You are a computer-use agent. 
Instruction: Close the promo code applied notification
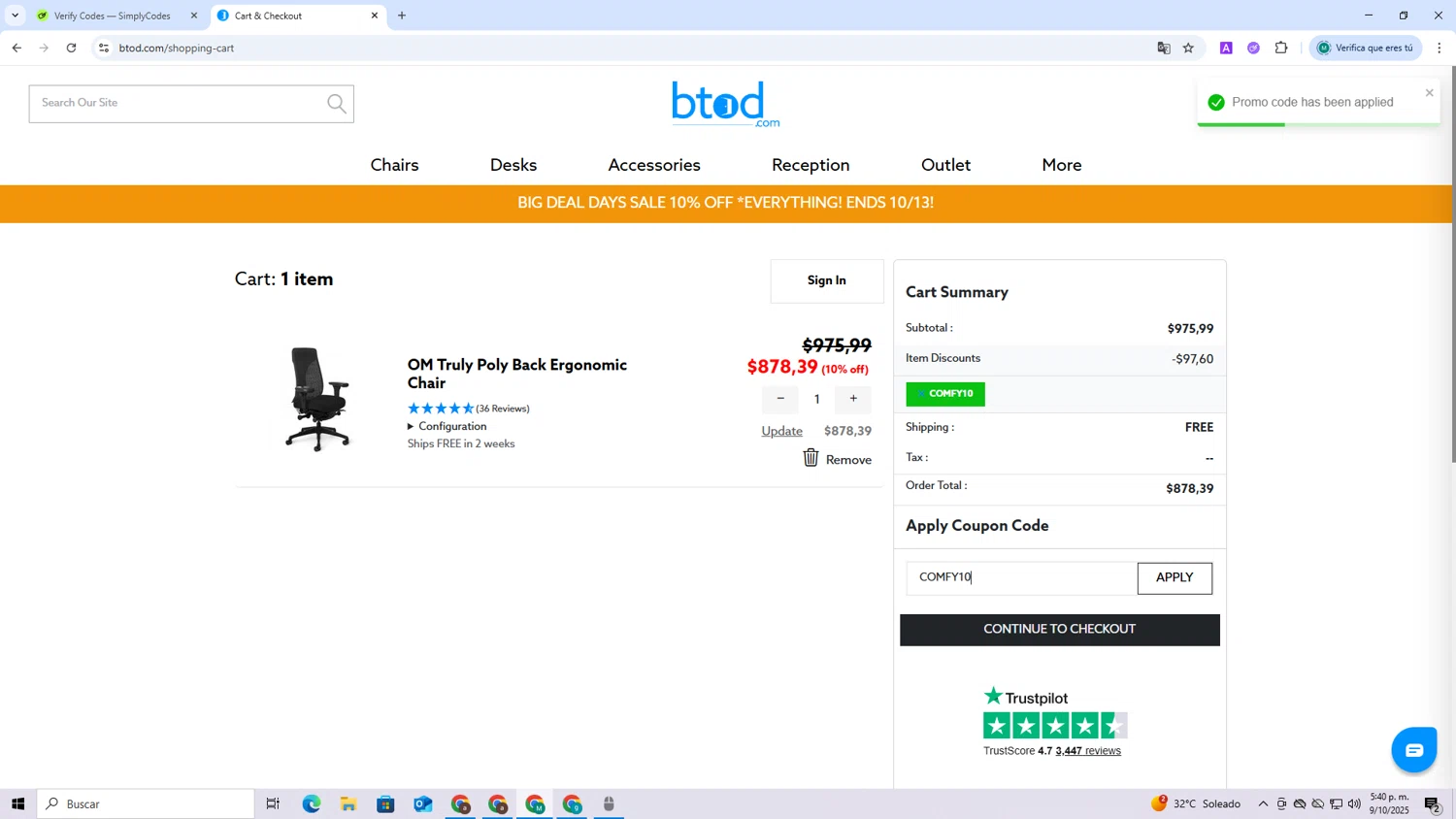tap(1429, 93)
